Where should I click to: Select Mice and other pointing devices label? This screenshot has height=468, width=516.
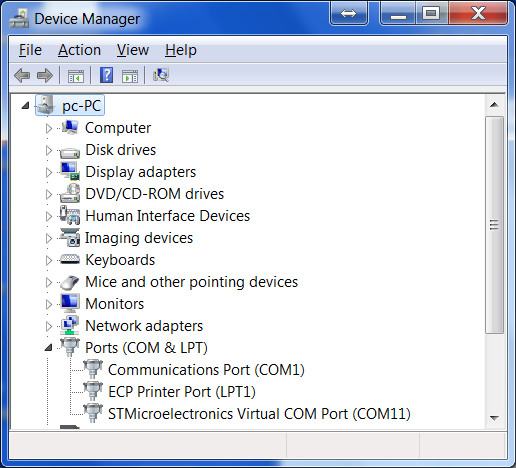click(x=192, y=282)
